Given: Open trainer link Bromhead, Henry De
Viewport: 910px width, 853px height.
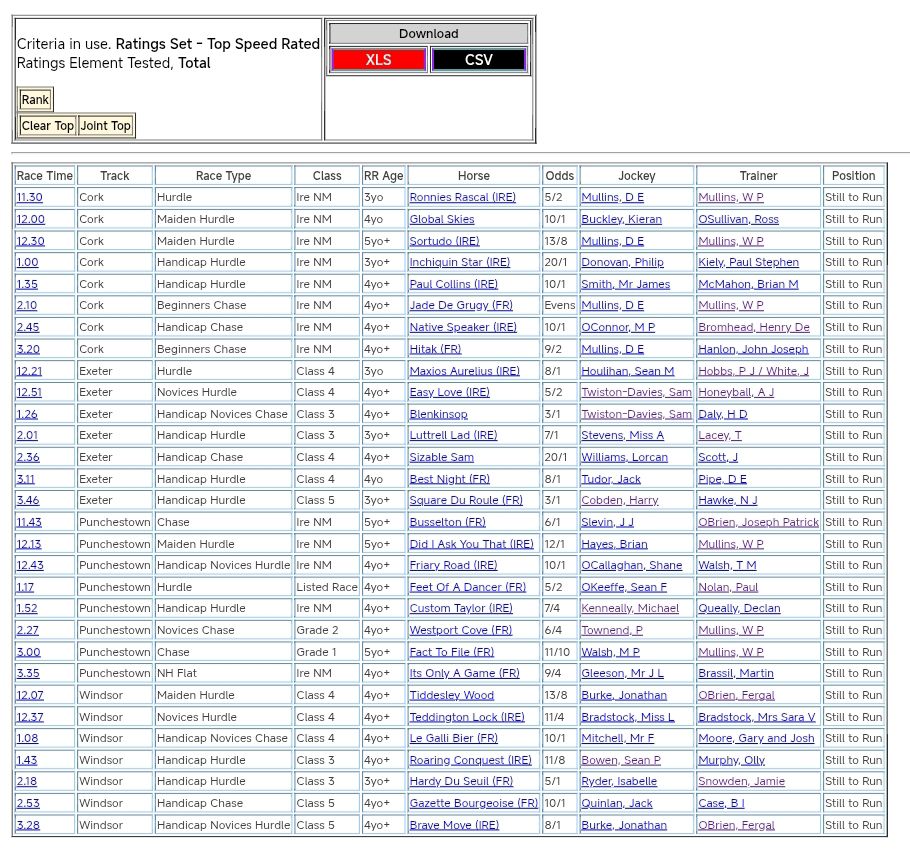Looking at the screenshot, I should pyautogui.click(x=754, y=328).
